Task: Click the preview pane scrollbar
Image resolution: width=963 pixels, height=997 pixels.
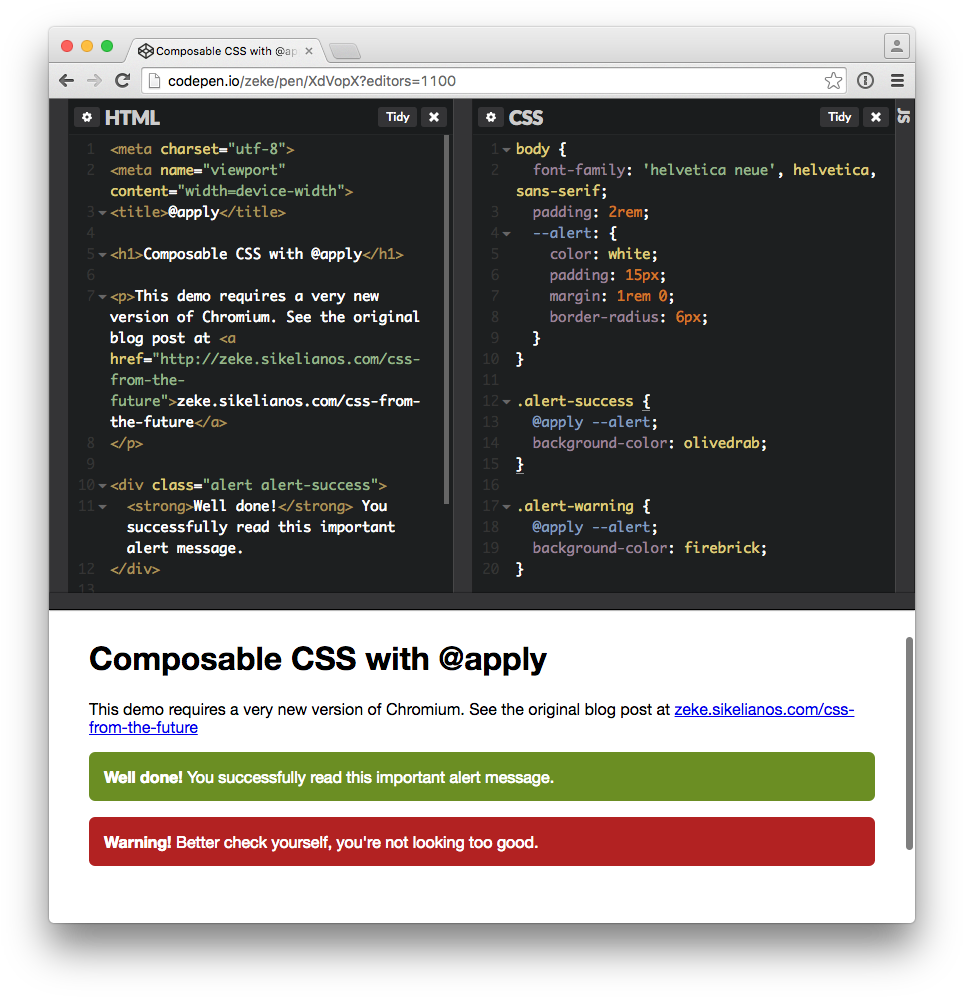Action: coord(908,740)
